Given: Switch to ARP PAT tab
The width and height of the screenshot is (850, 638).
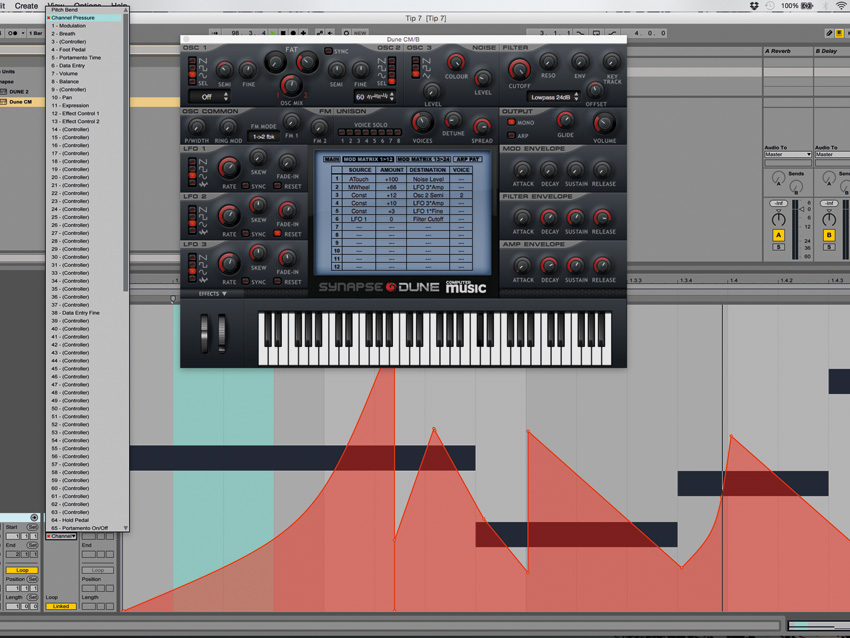Looking at the screenshot, I should click(468, 159).
